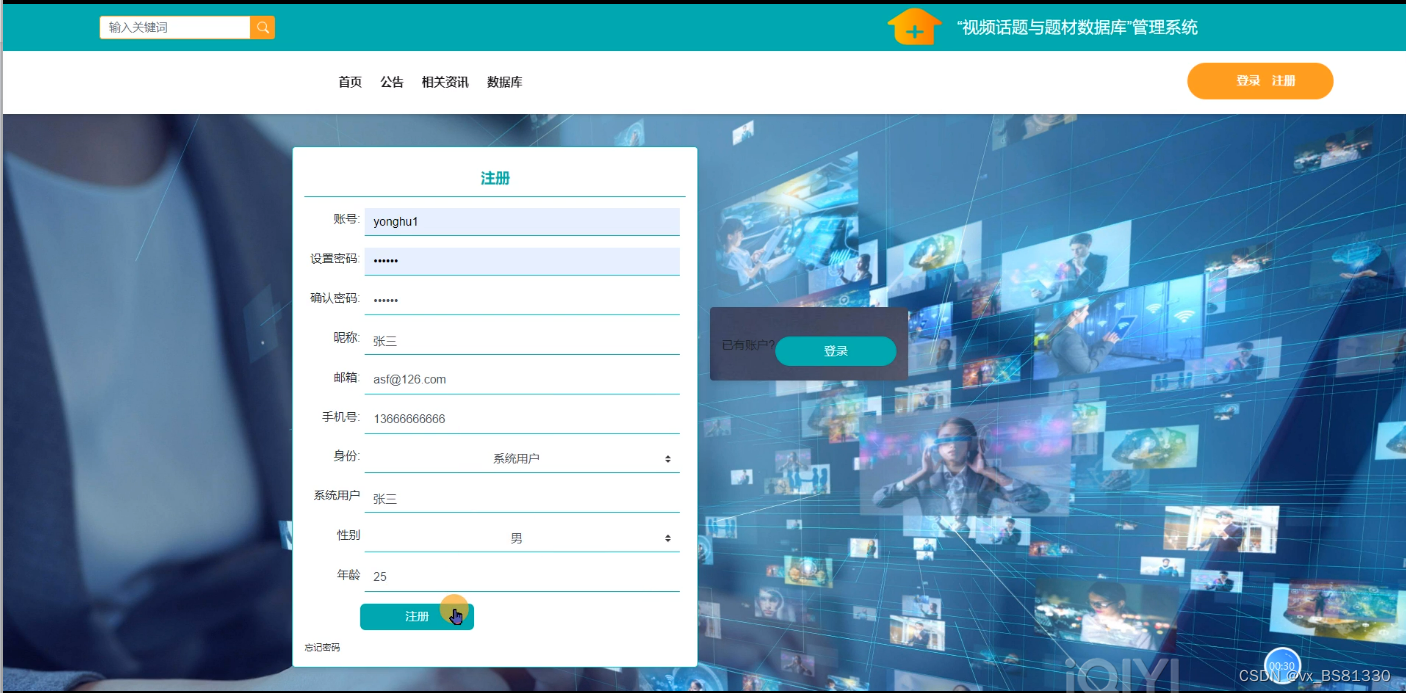Click the teal 登录 button beside 已有账户
Image resolution: width=1406 pixels, height=693 pixels.
(x=836, y=351)
